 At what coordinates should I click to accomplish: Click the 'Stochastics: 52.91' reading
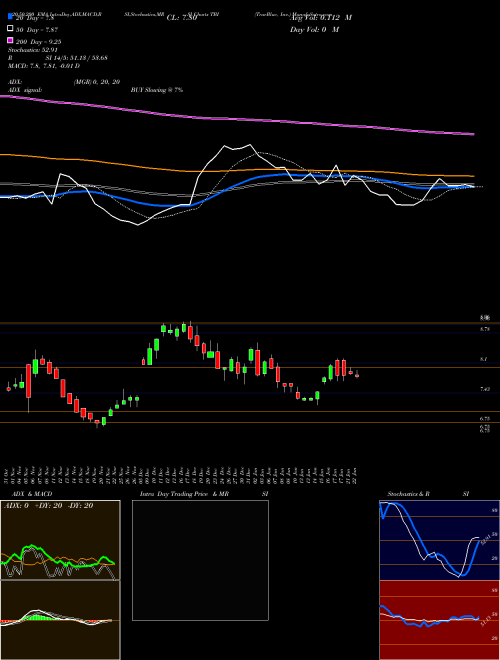click(32, 50)
